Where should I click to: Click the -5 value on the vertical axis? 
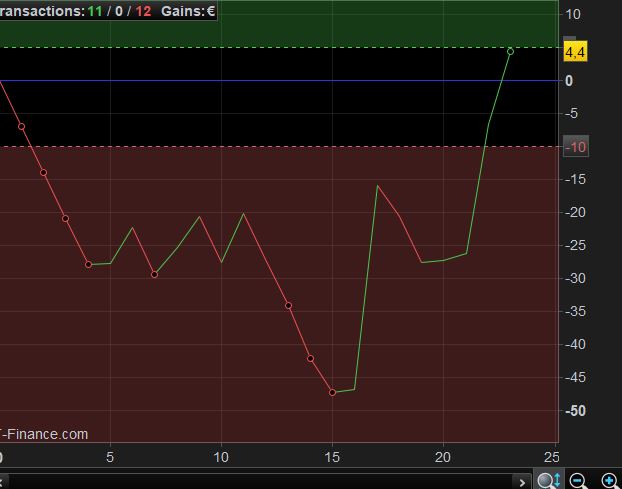pos(571,113)
